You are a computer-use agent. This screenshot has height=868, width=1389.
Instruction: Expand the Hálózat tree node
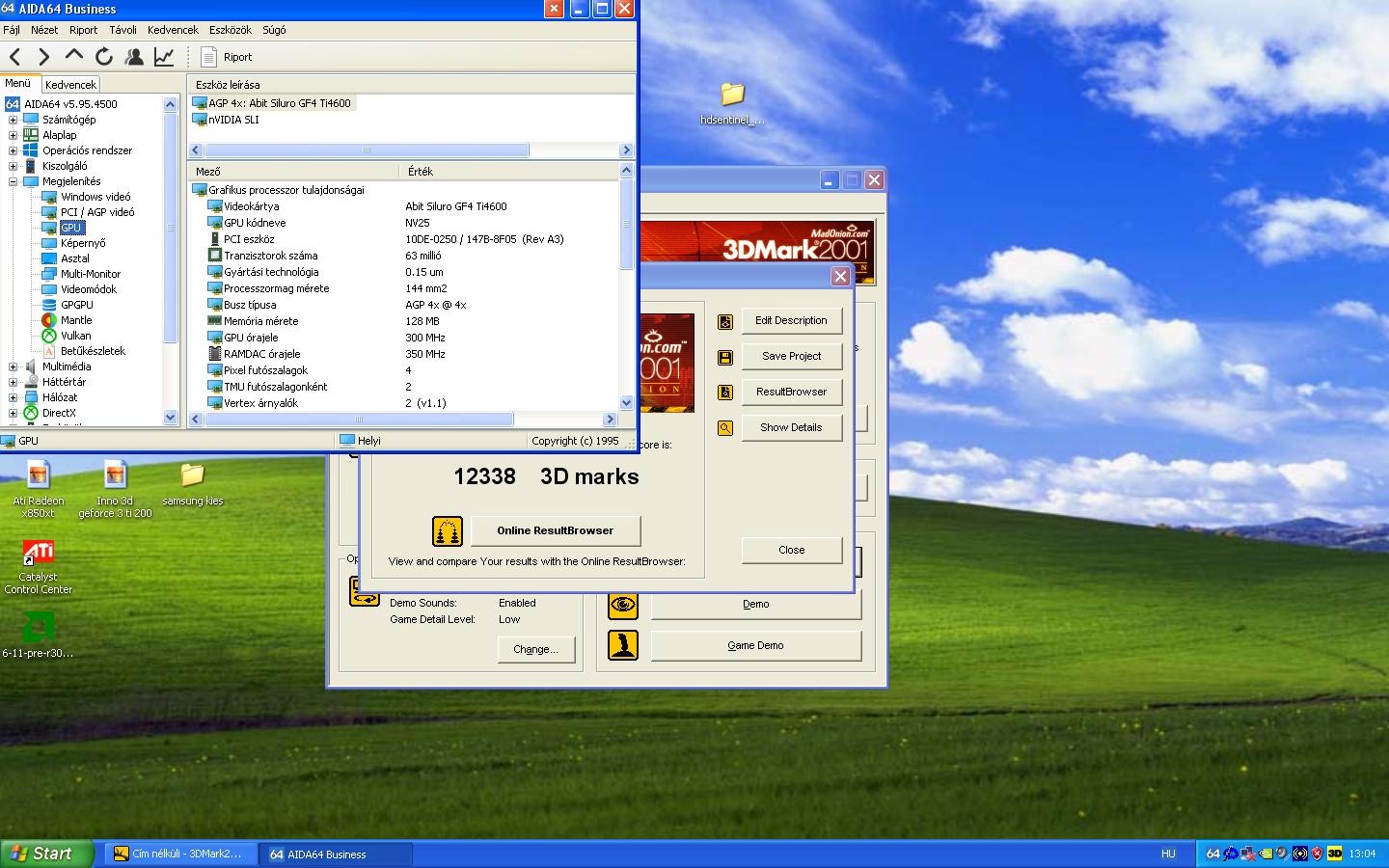[13, 397]
